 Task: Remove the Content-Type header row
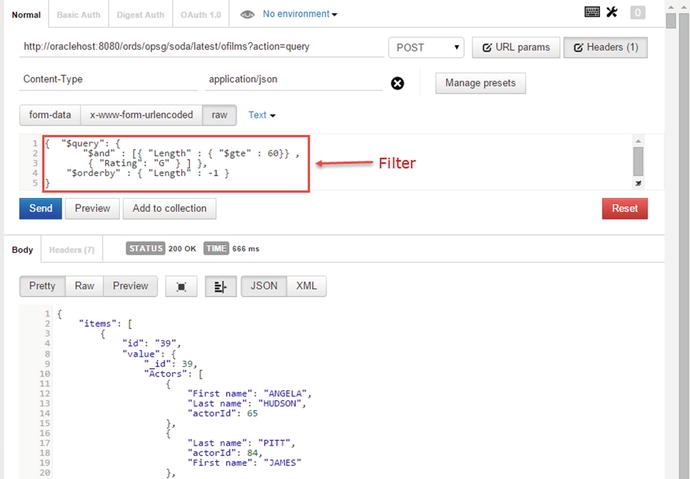click(397, 83)
